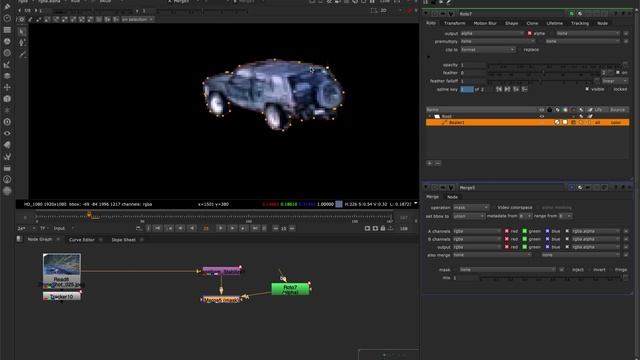Toggle the lock icon in viewer controls
The width and height of the screenshot is (640, 360).
(x=383, y=229)
